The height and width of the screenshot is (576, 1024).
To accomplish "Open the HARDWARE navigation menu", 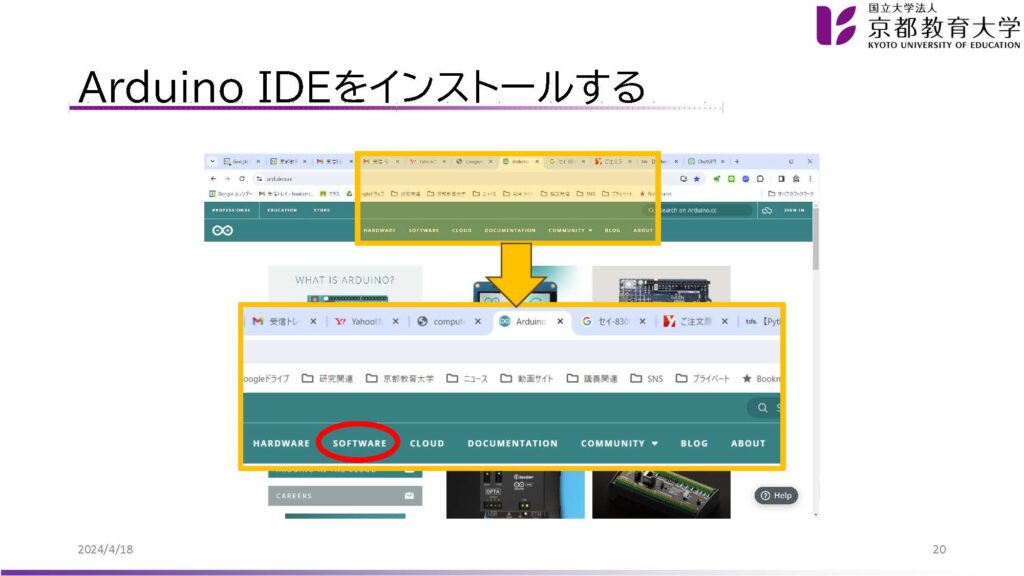I will (x=281, y=443).
